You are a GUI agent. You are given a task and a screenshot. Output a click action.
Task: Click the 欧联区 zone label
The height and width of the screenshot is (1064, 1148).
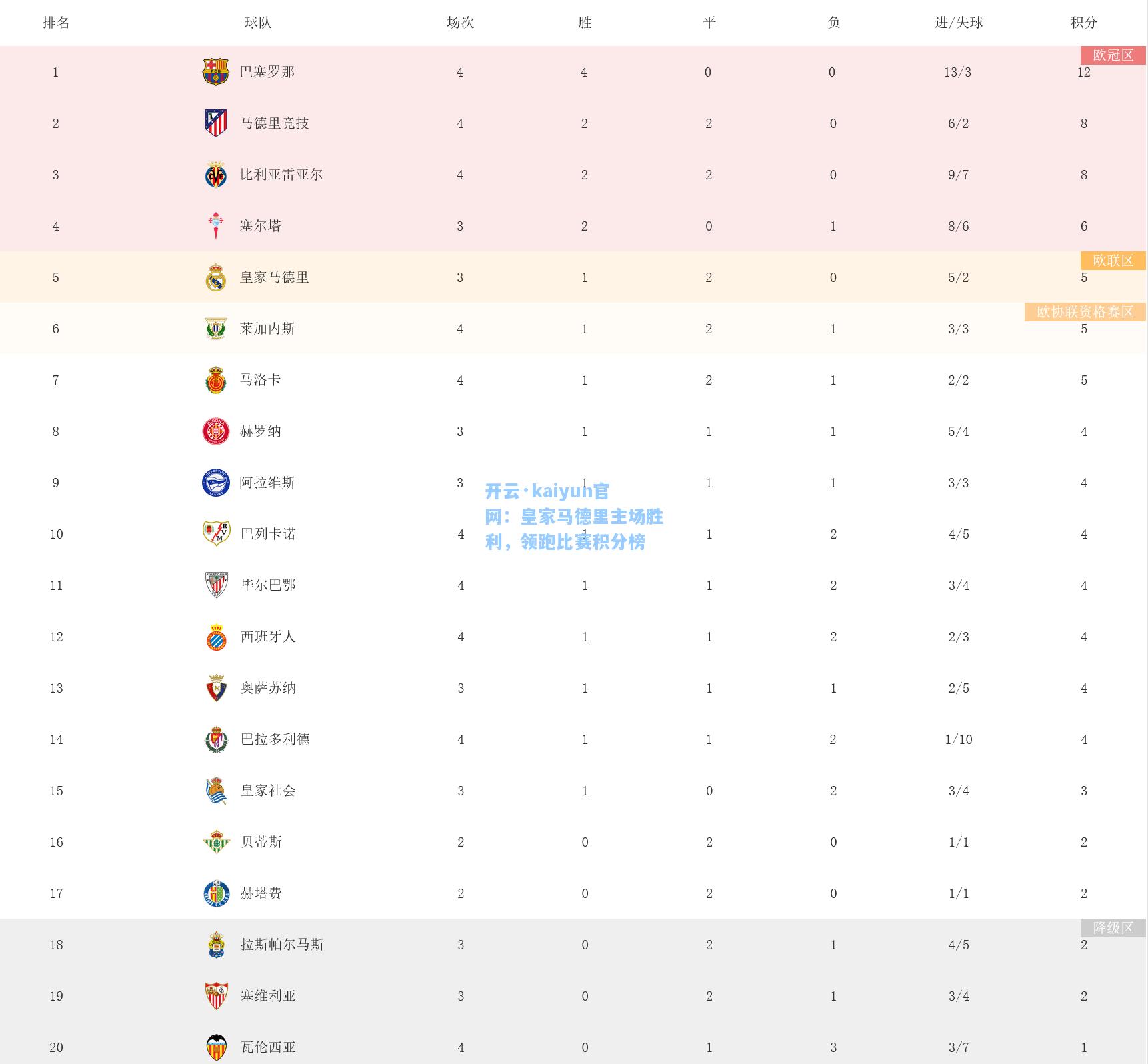[x=1113, y=261]
